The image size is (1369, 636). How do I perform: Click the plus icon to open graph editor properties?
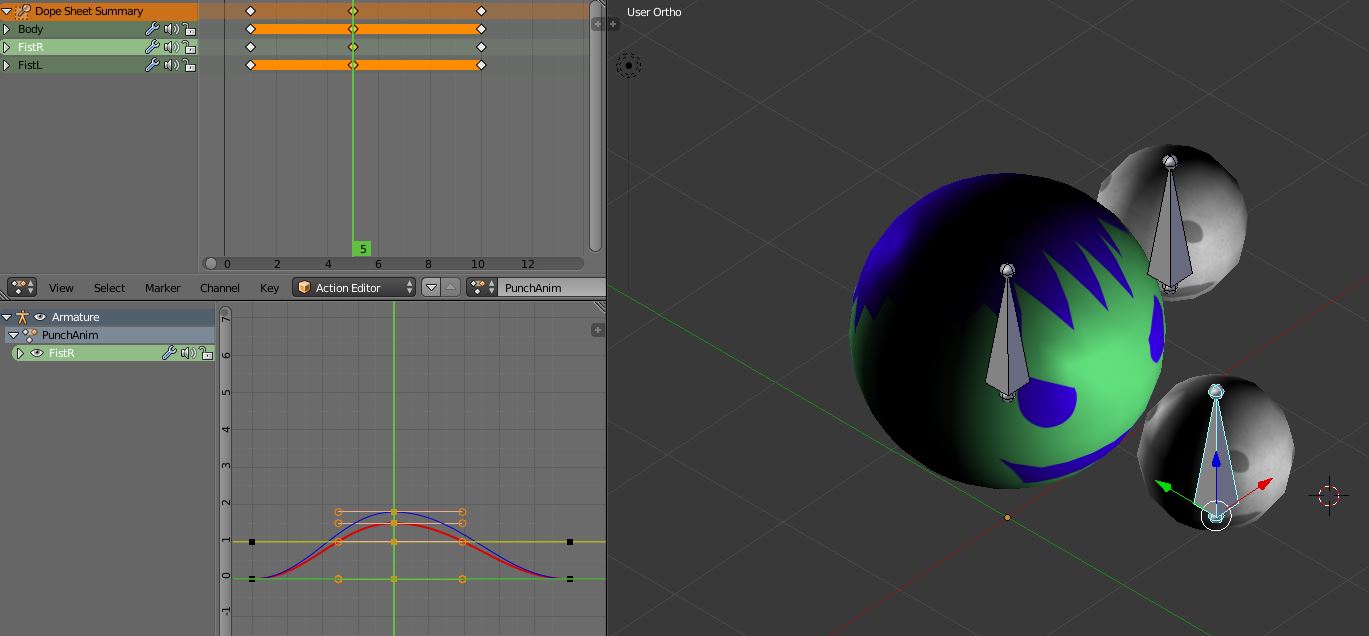pyautogui.click(x=598, y=329)
